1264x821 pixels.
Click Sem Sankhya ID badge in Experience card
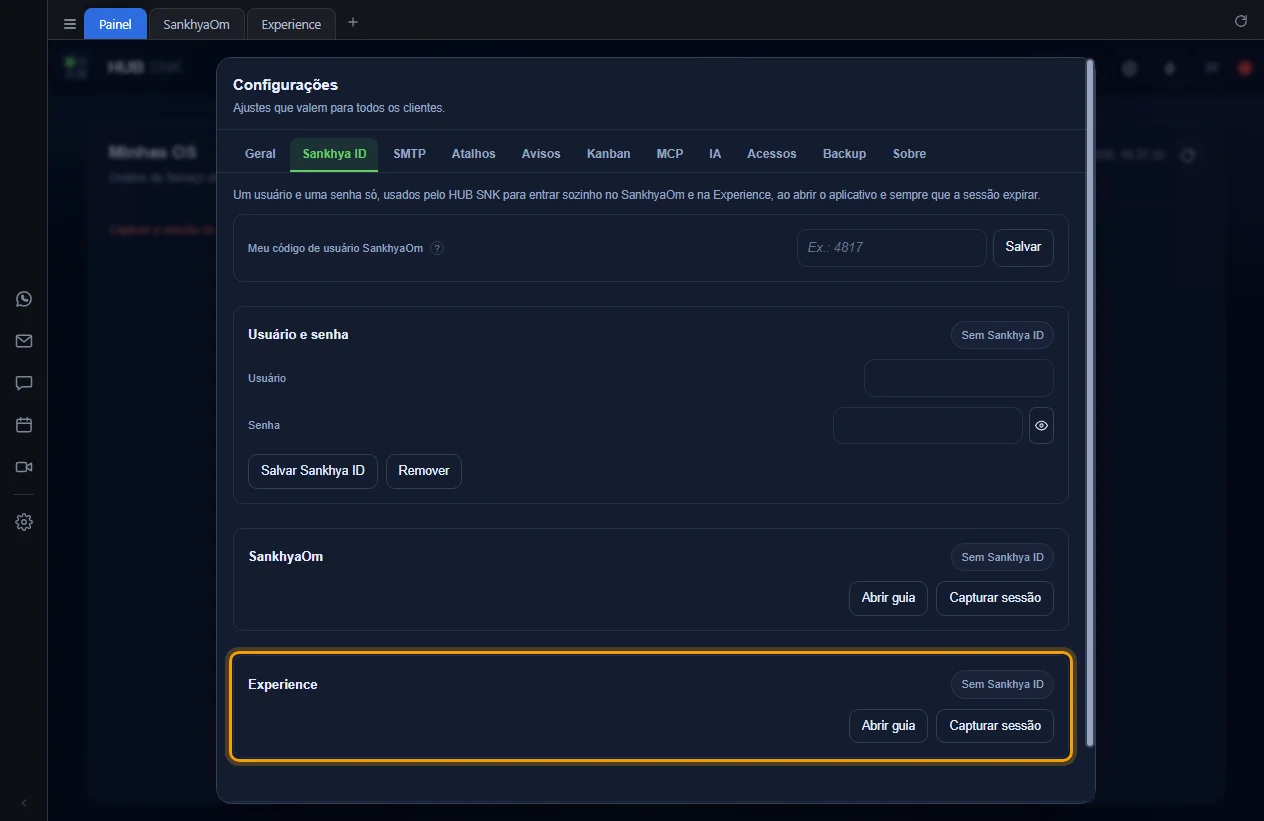coord(1002,684)
